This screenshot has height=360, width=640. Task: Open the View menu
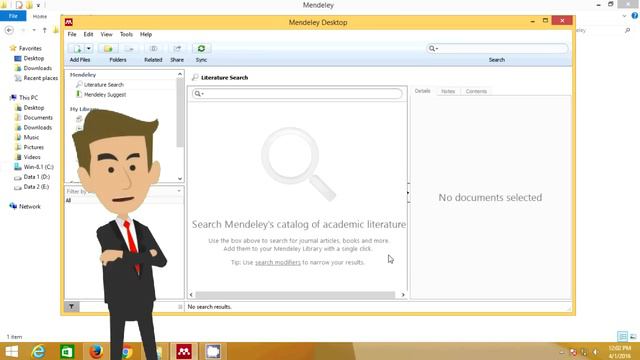(x=106, y=34)
